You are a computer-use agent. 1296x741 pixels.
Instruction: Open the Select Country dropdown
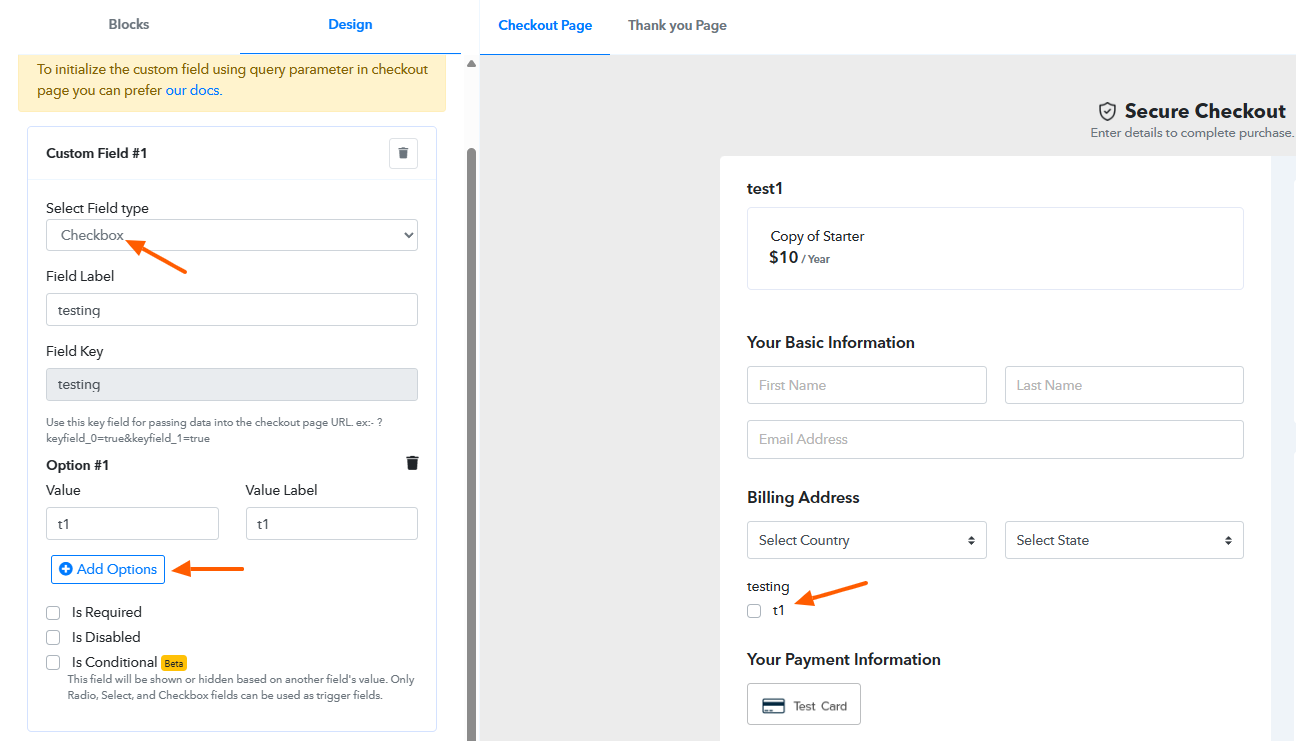coord(866,540)
